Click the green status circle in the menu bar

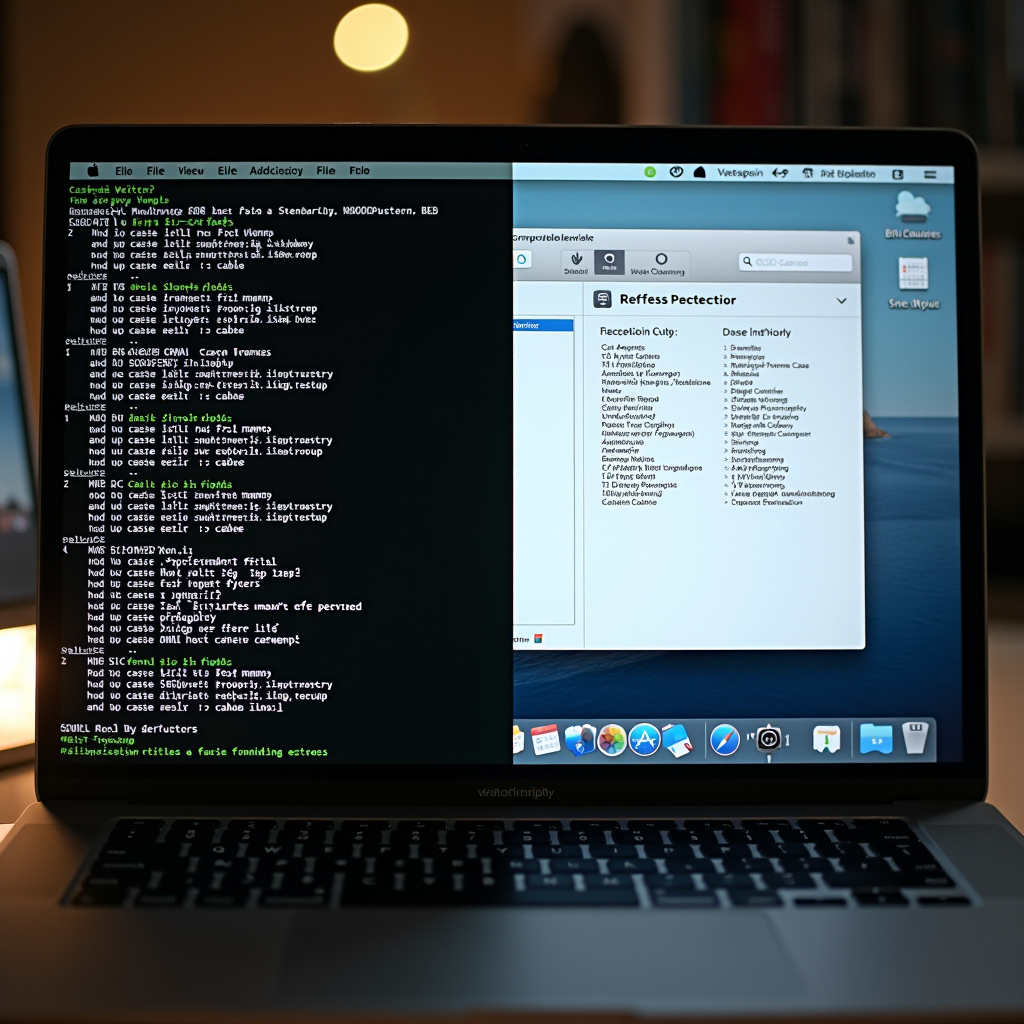tap(650, 172)
